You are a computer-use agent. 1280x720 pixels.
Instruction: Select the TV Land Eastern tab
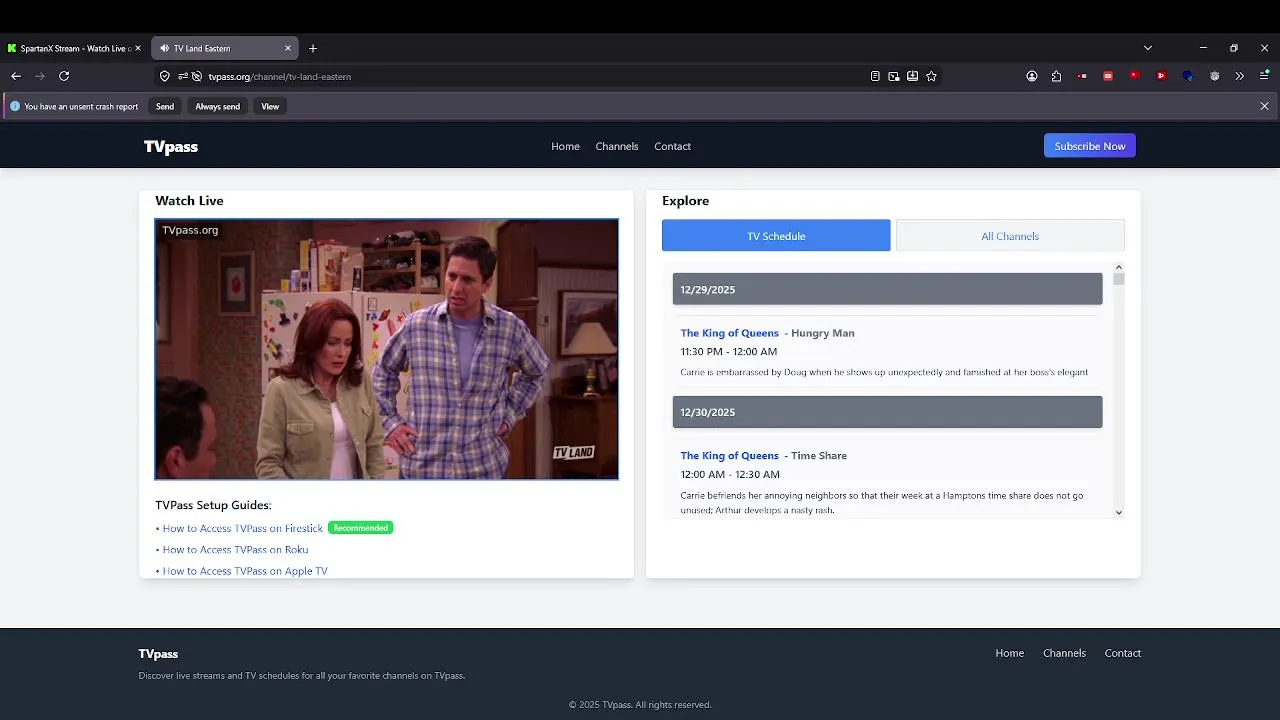(225, 48)
